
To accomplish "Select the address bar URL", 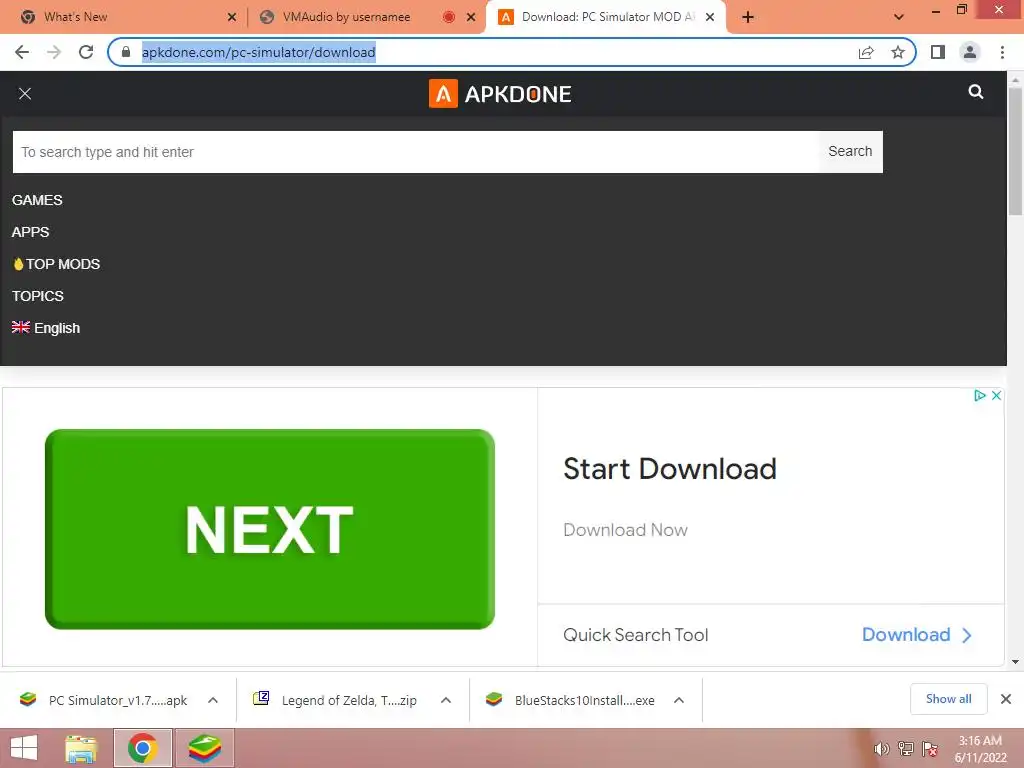I will click(259, 52).
